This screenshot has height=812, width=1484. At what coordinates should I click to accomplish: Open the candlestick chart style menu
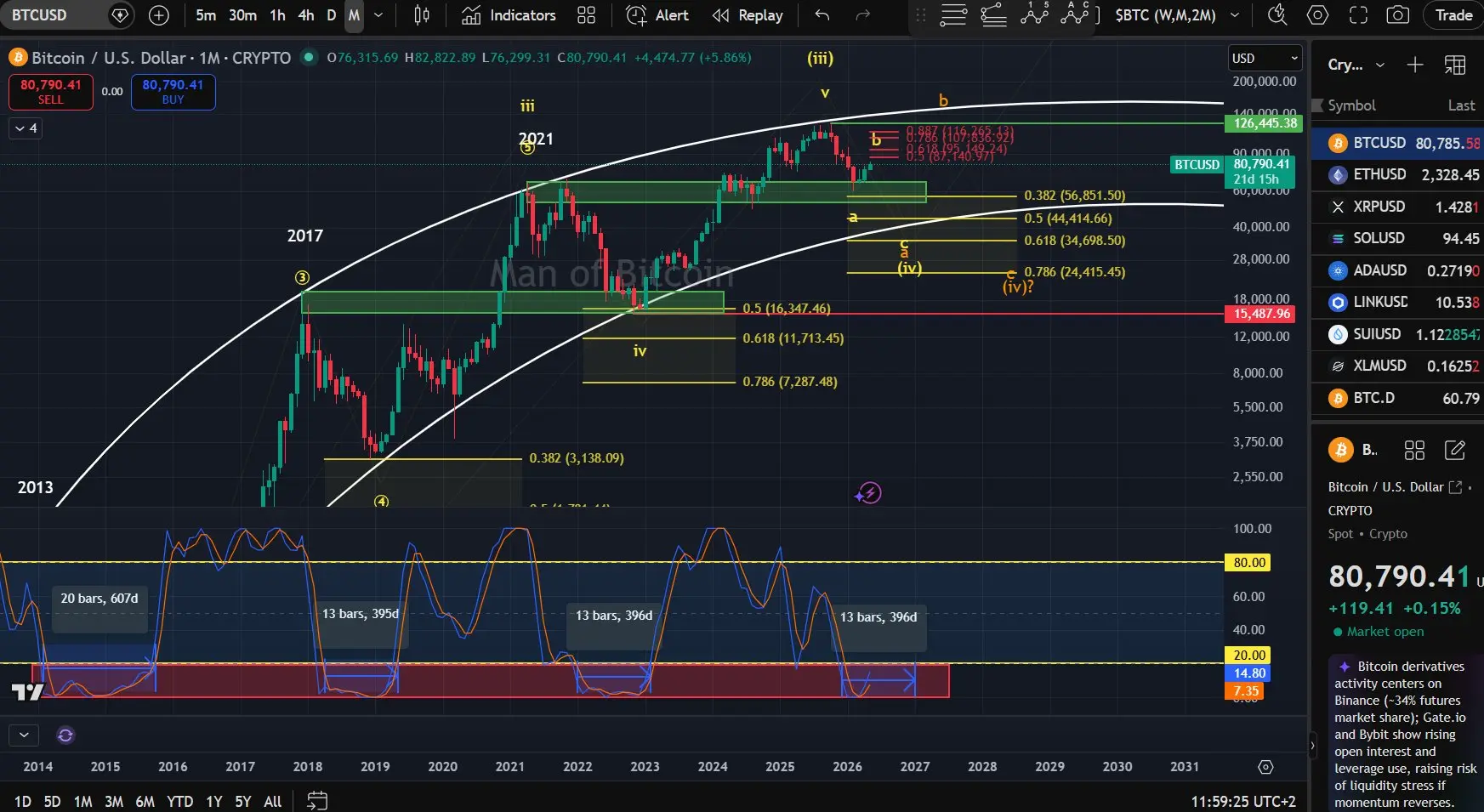(422, 15)
